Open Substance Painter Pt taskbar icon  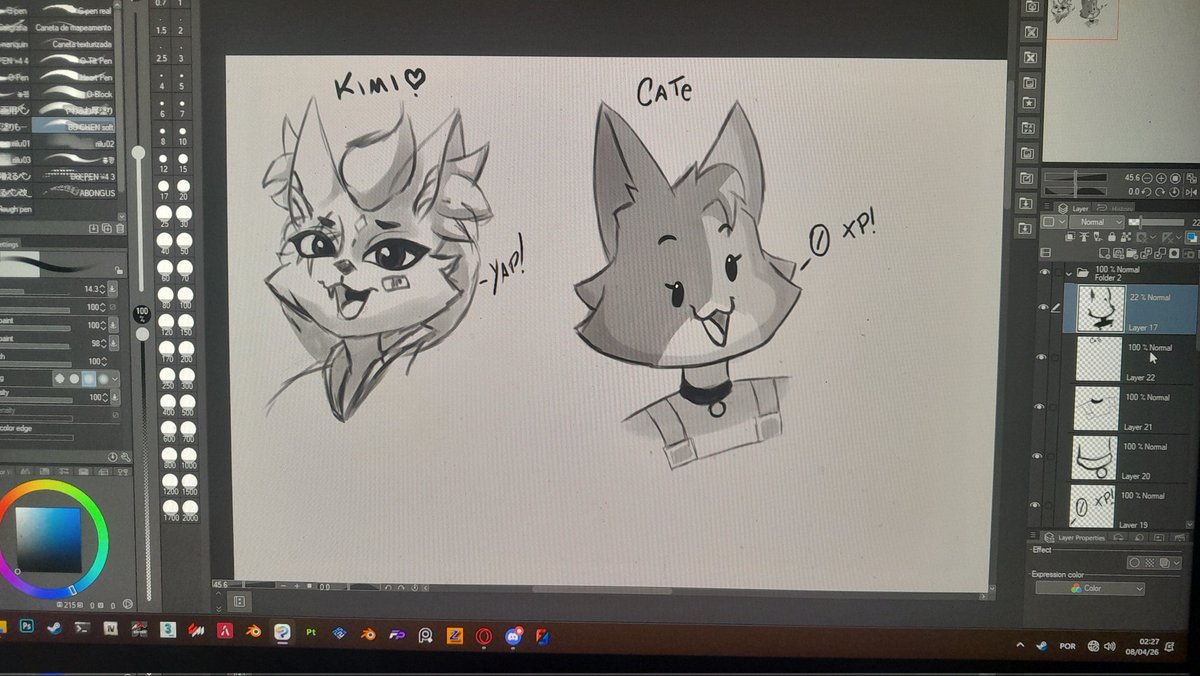311,632
